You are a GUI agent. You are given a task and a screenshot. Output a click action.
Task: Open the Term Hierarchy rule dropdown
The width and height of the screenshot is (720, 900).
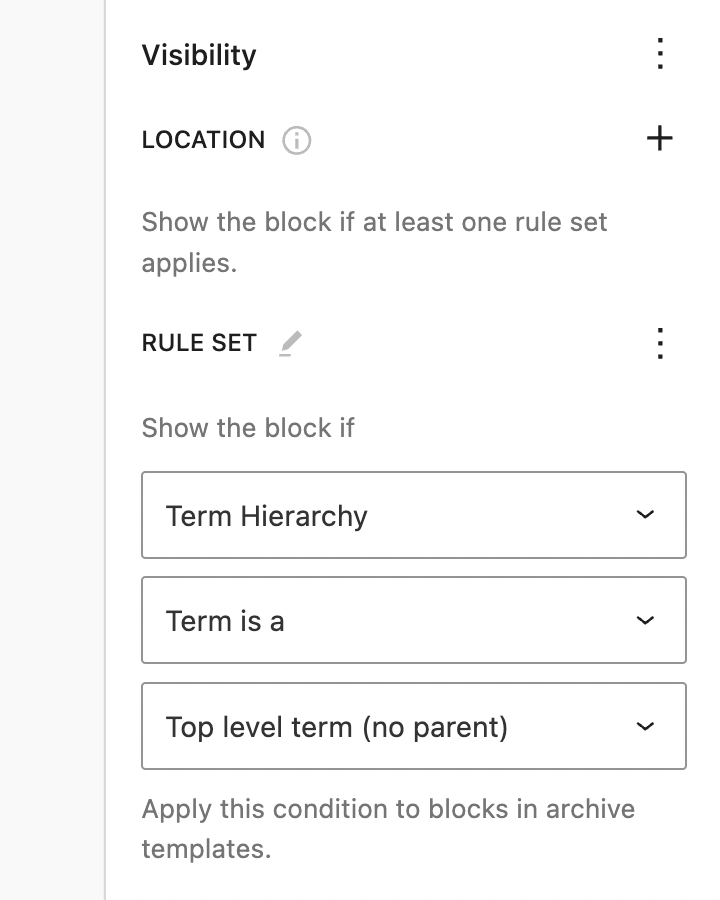pyautogui.click(x=414, y=514)
